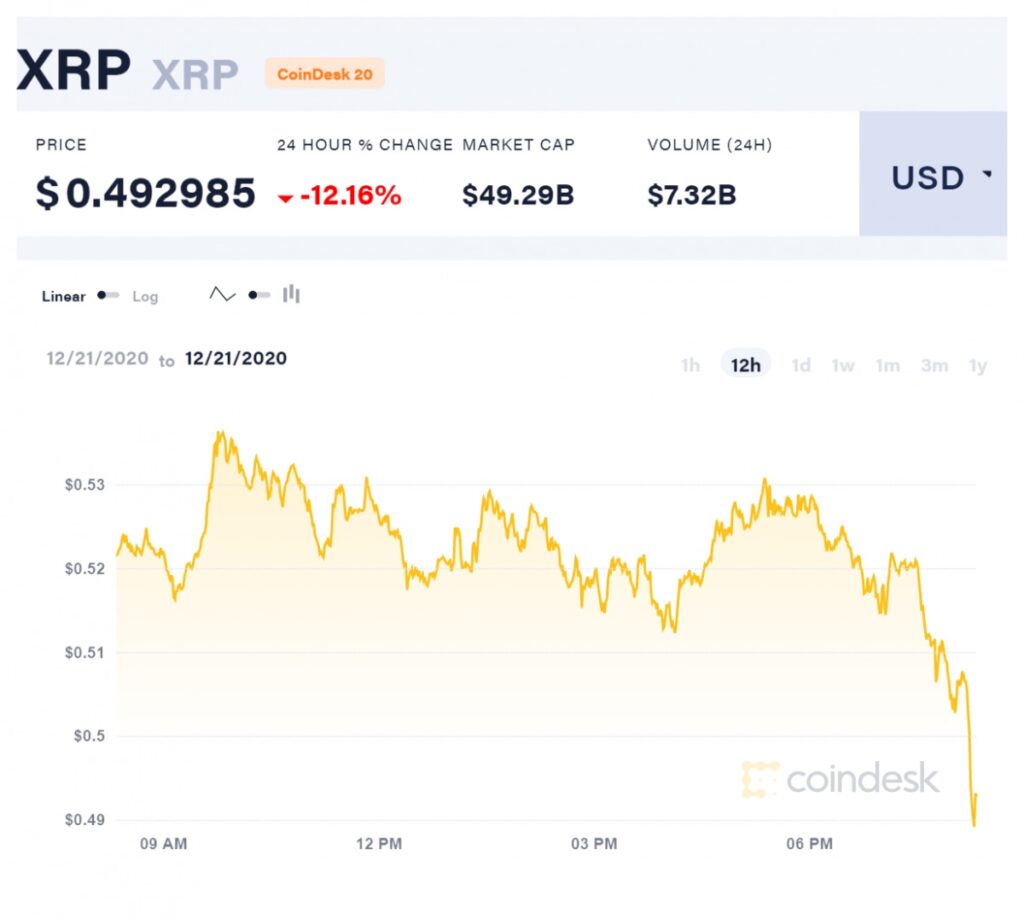This screenshot has height=919, width=1024.
Task: Select the 1w time range
Action: (x=843, y=365)
